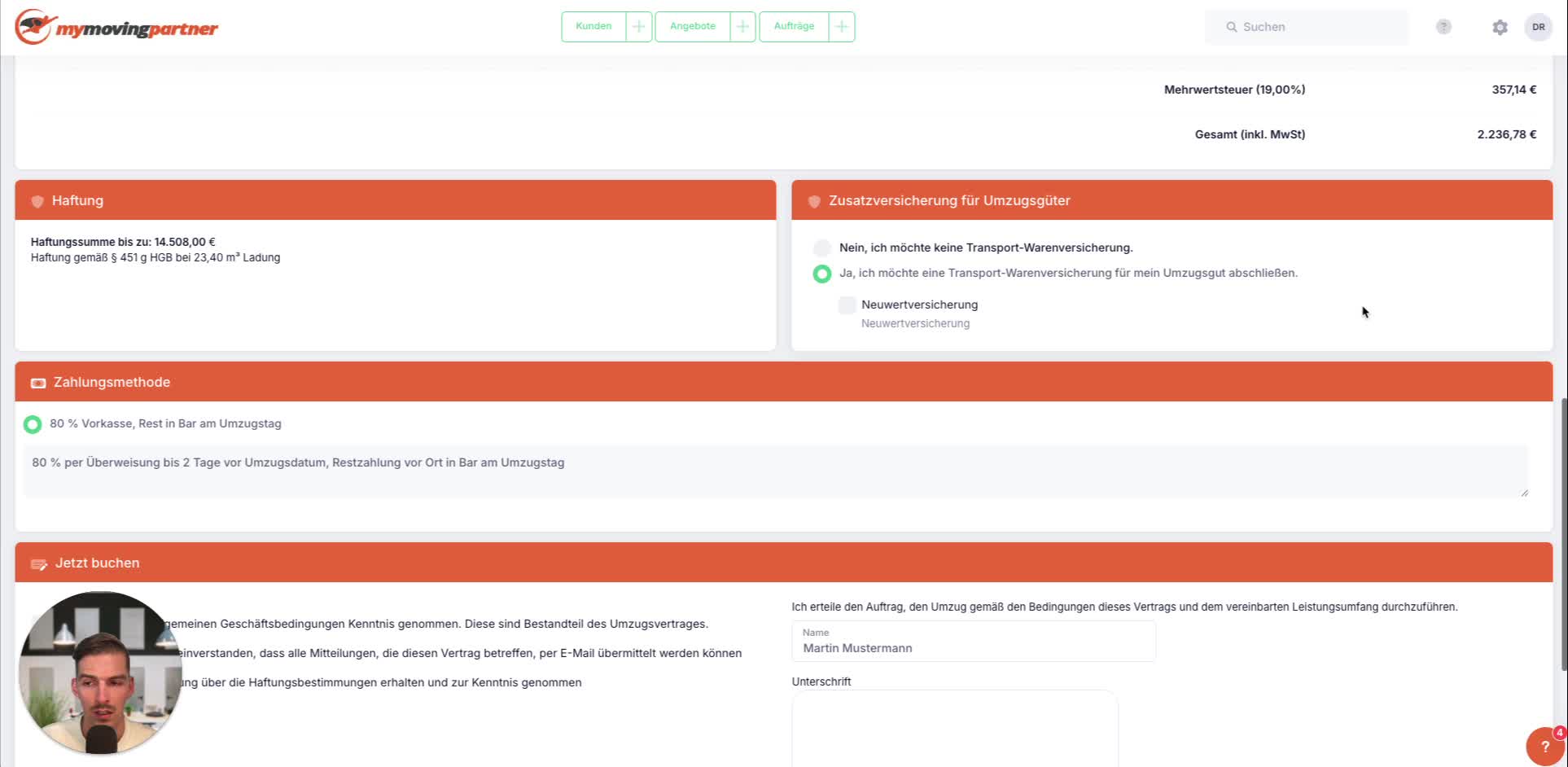
Task: Click the Gesamt amount 2.236,78 €
Action: [x=1506, y=134]
